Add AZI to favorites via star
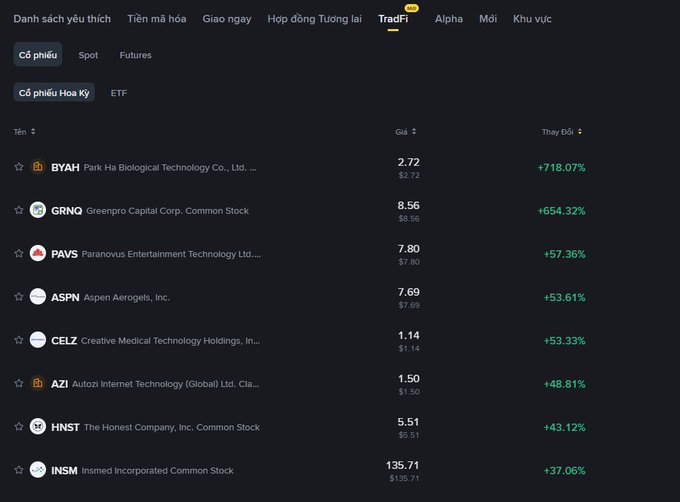The image size is (680, 502). [19, 384]
